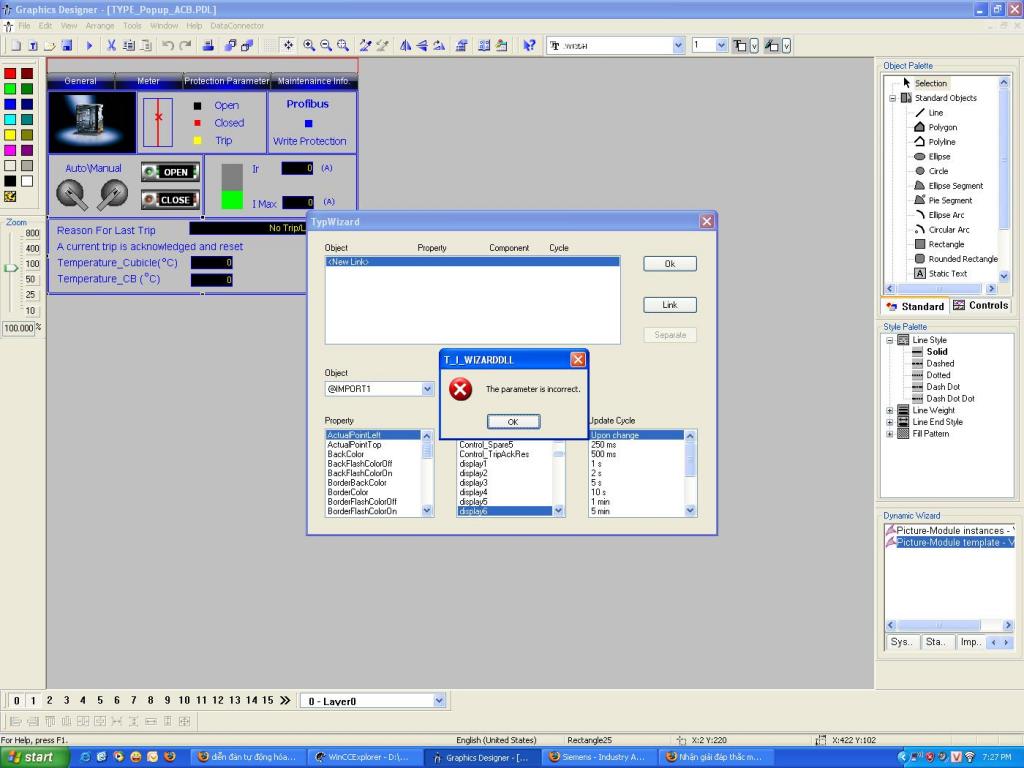Toggle layer 10 in the layer bar
Viewport: 1024px width, 768px height.
(185, 701)
